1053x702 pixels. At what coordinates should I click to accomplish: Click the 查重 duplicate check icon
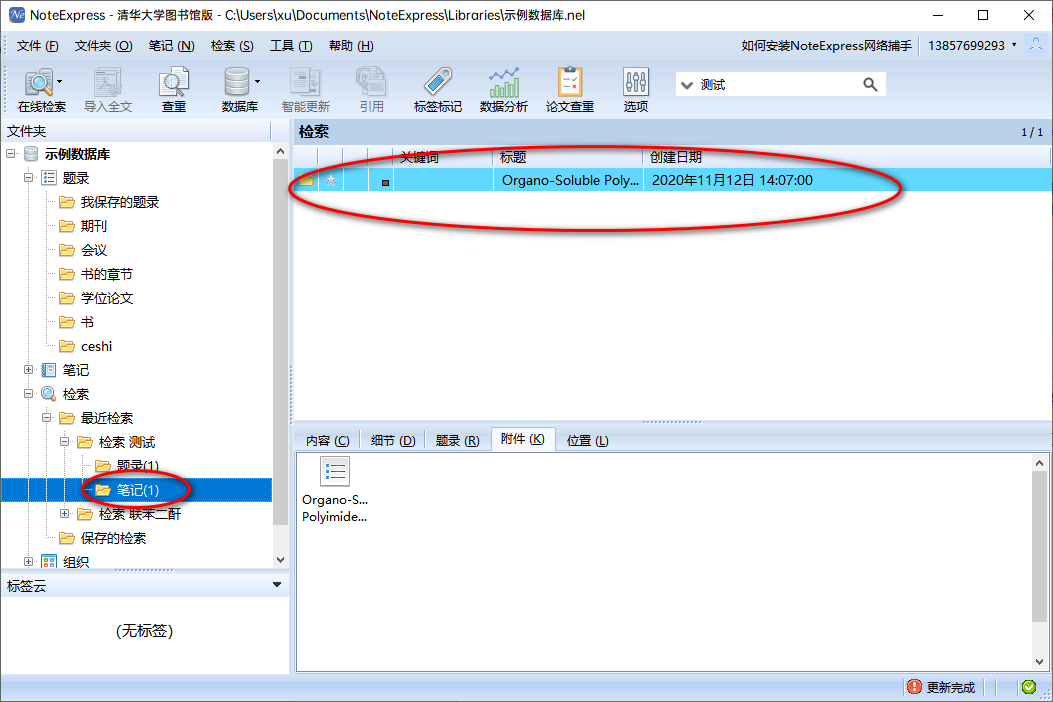pos(174,90)
